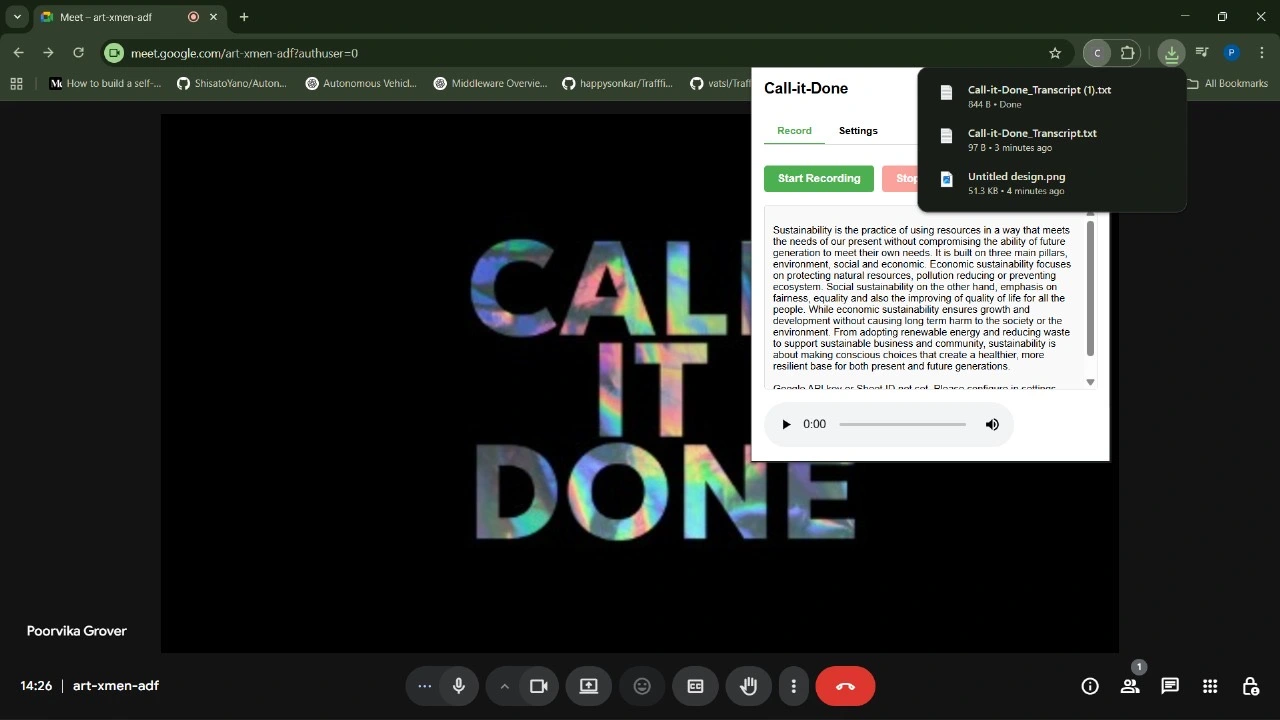Expand the tab search dropdown
The height and width of the screenshot is (720, 1280).
tap(17, 17)
